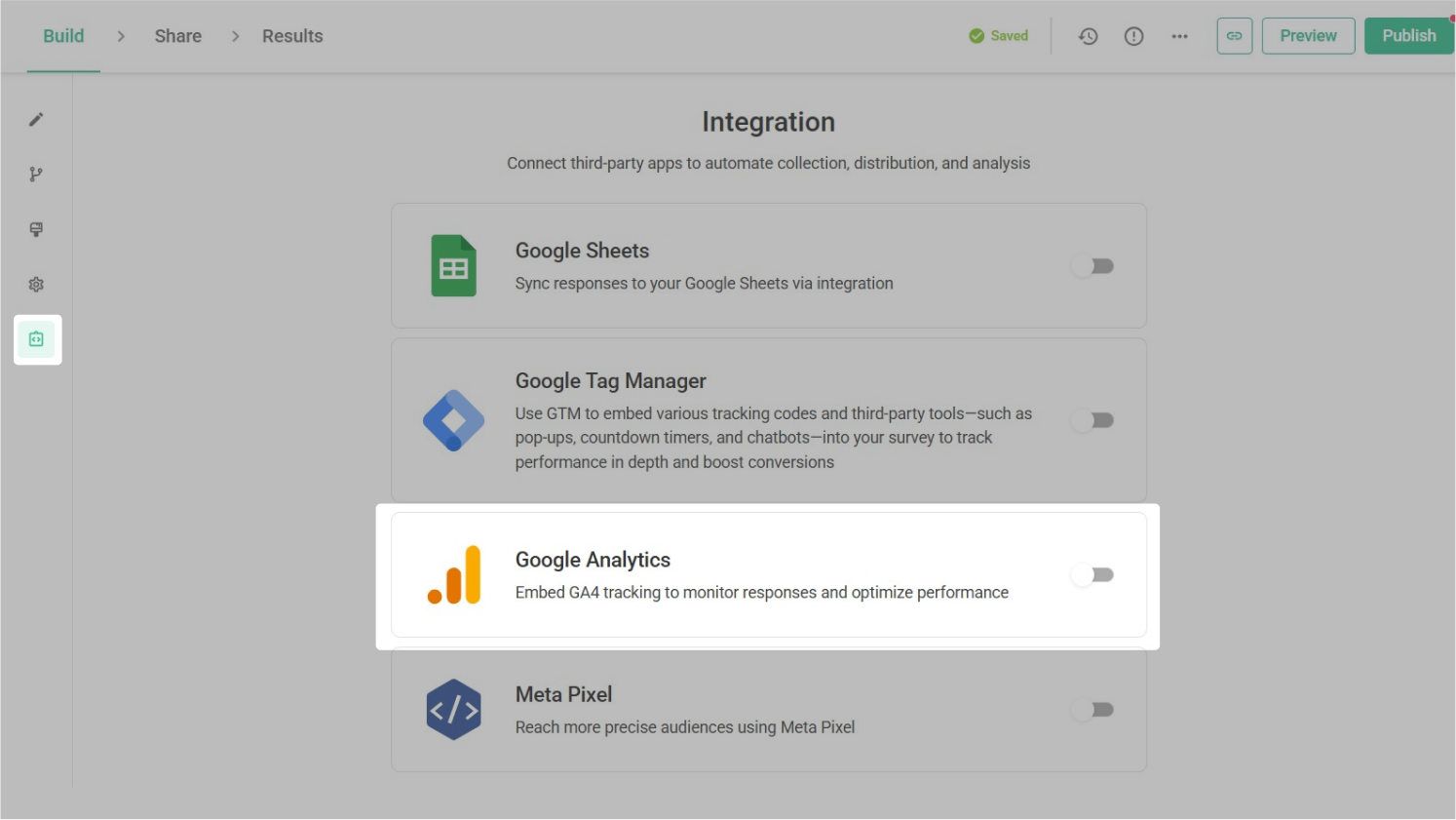Screen dimensions: 1456x820
Task: Go to the Share tab
Action: click(178, 36)
